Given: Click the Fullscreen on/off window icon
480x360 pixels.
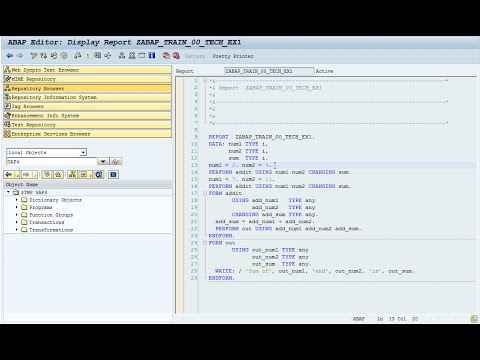Looking at the screenshot, I should (x=142, y=56).
